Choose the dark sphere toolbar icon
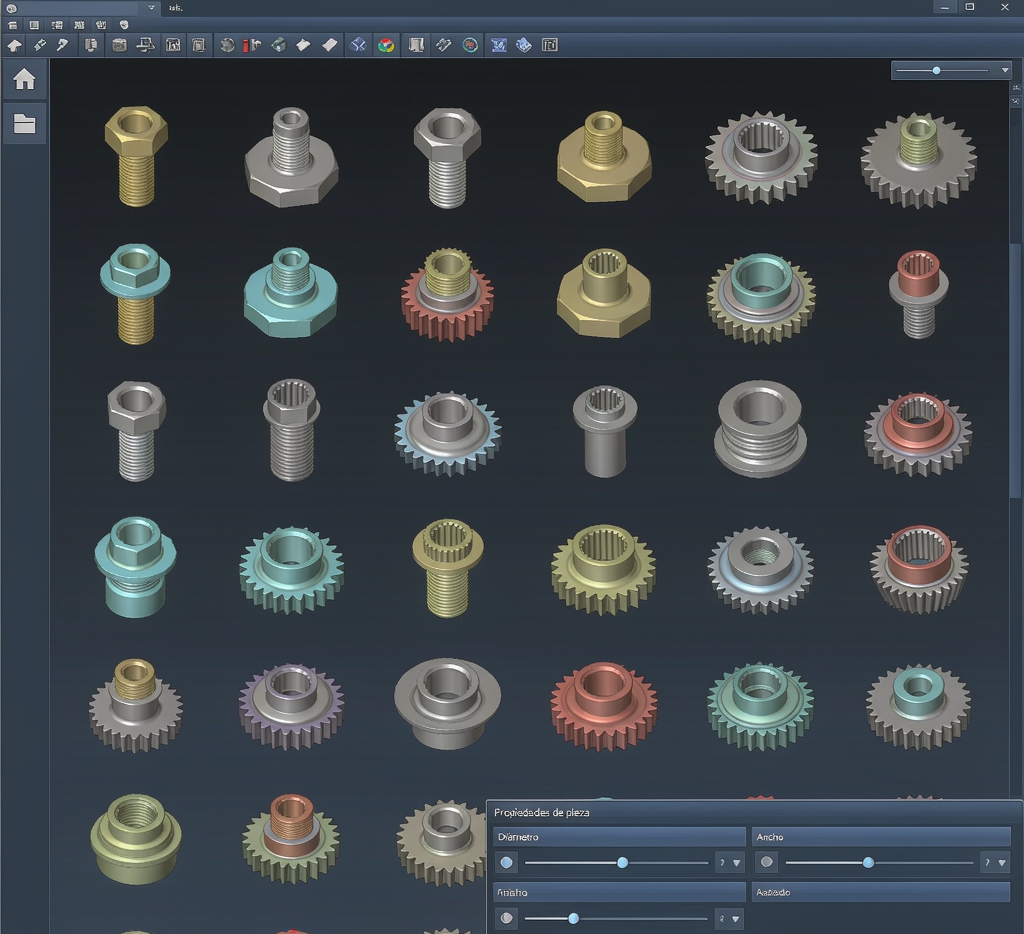The height and width of the screenshot is (934, 1024). [227, 45]
